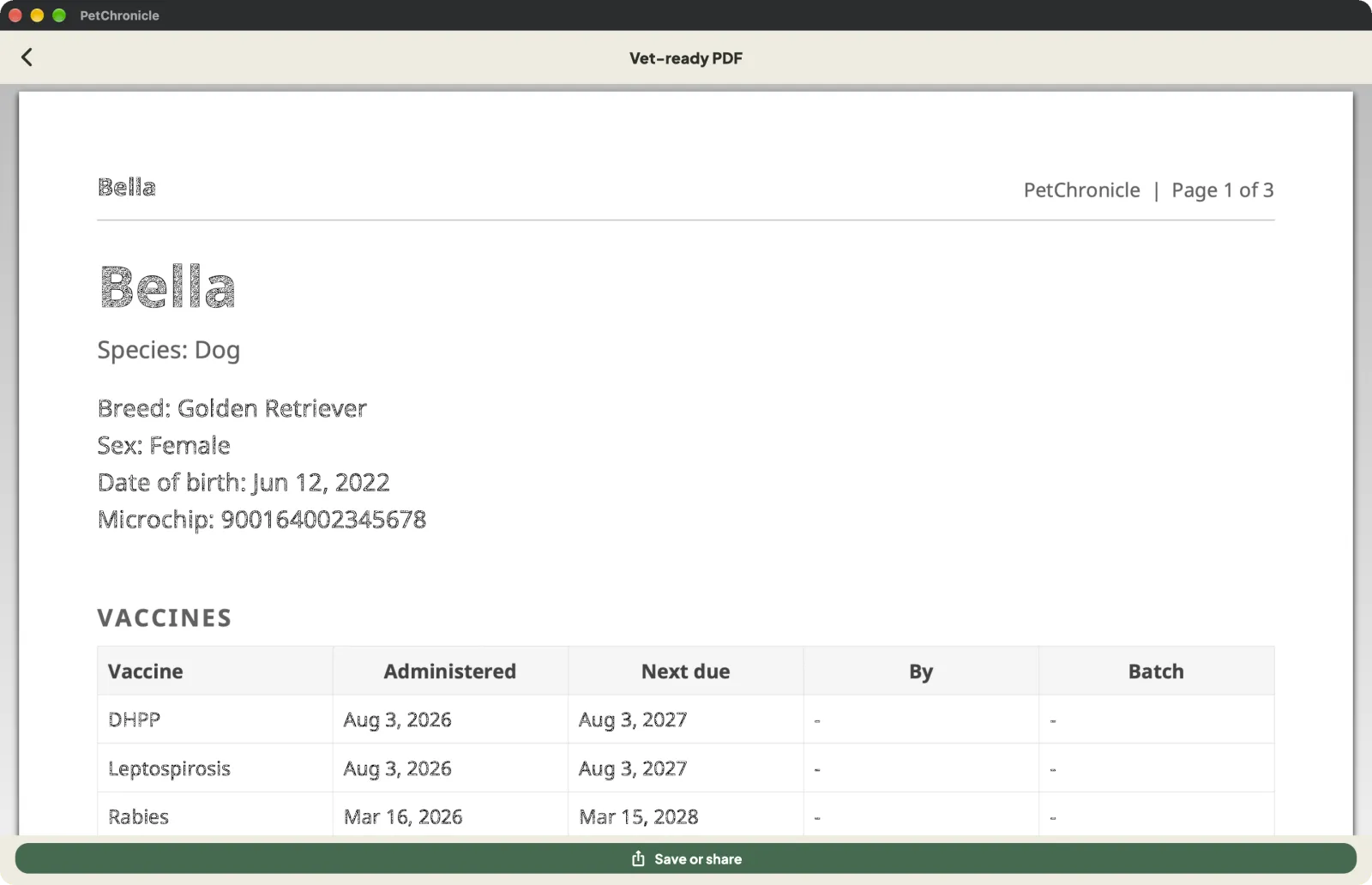
Task: Click the DHPP row By cell
Action: [921, 719]
